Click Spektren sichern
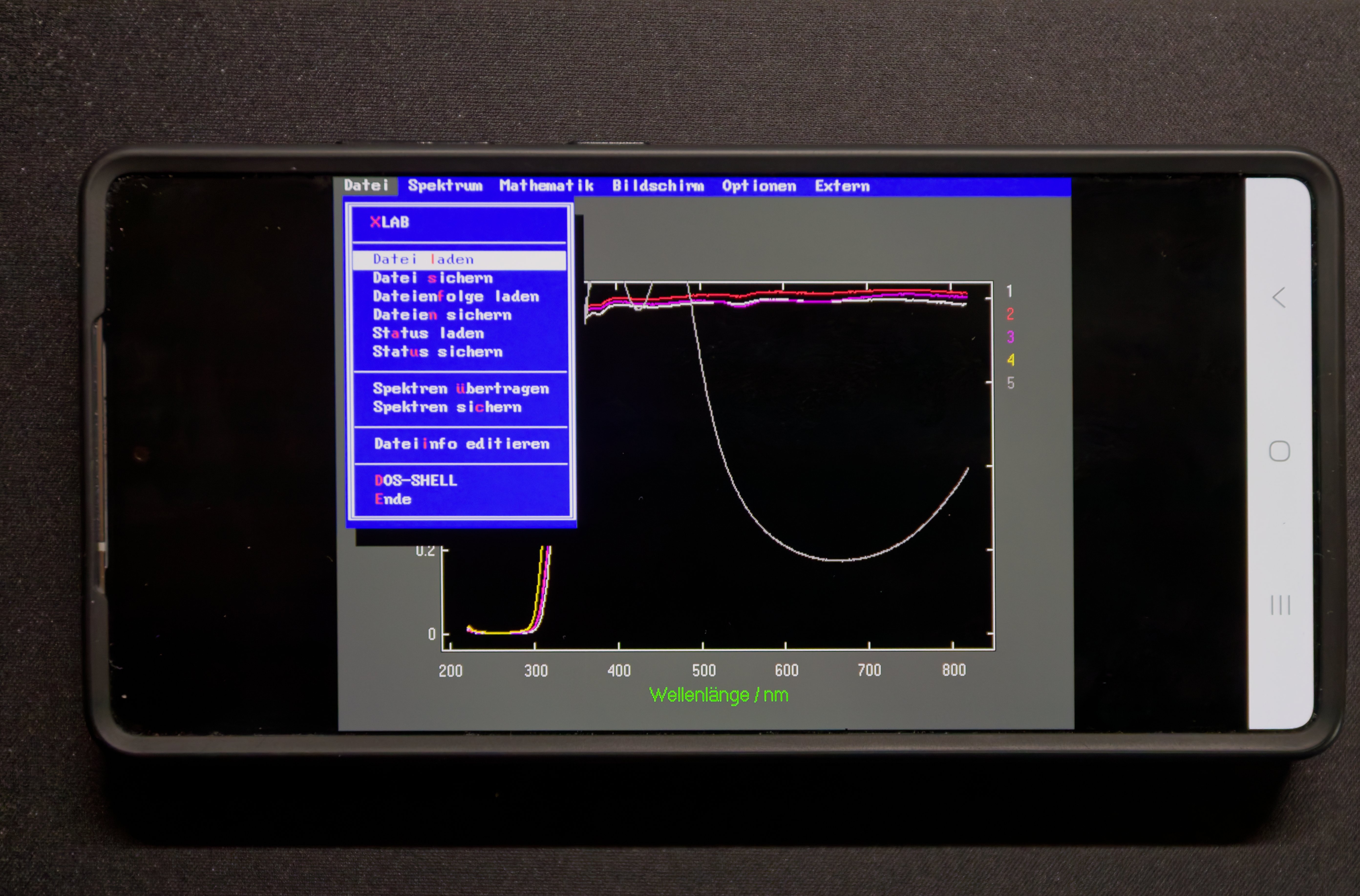1360x896 pixels. coord(447,407)
